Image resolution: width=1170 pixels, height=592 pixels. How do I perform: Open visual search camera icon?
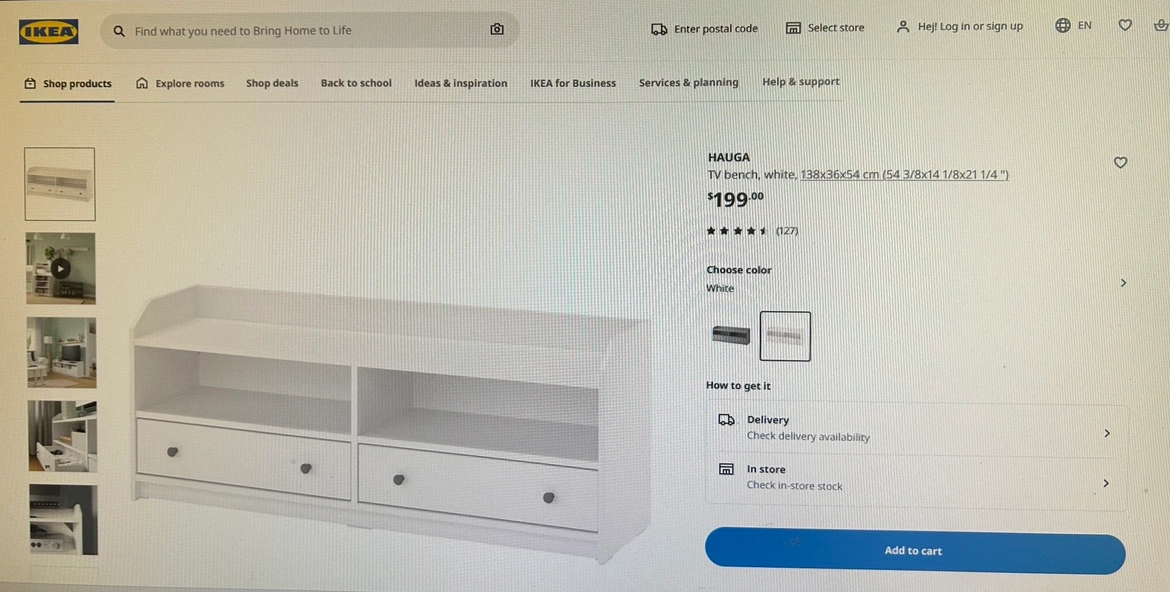tap(497, 30)
